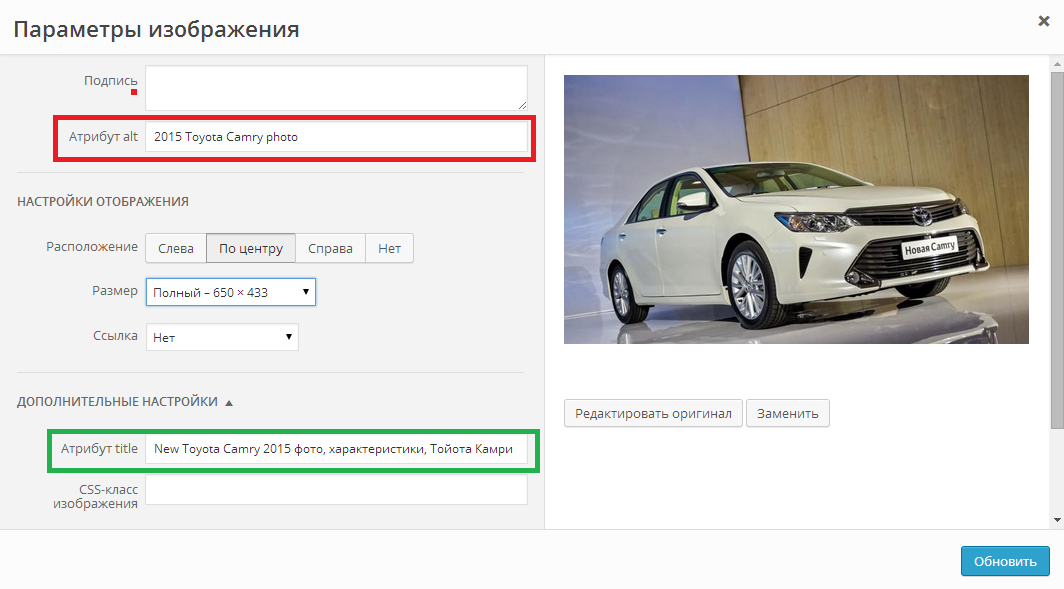Open the Размер size dropdown
1064x589 pixels.
(x=231, y=292)
